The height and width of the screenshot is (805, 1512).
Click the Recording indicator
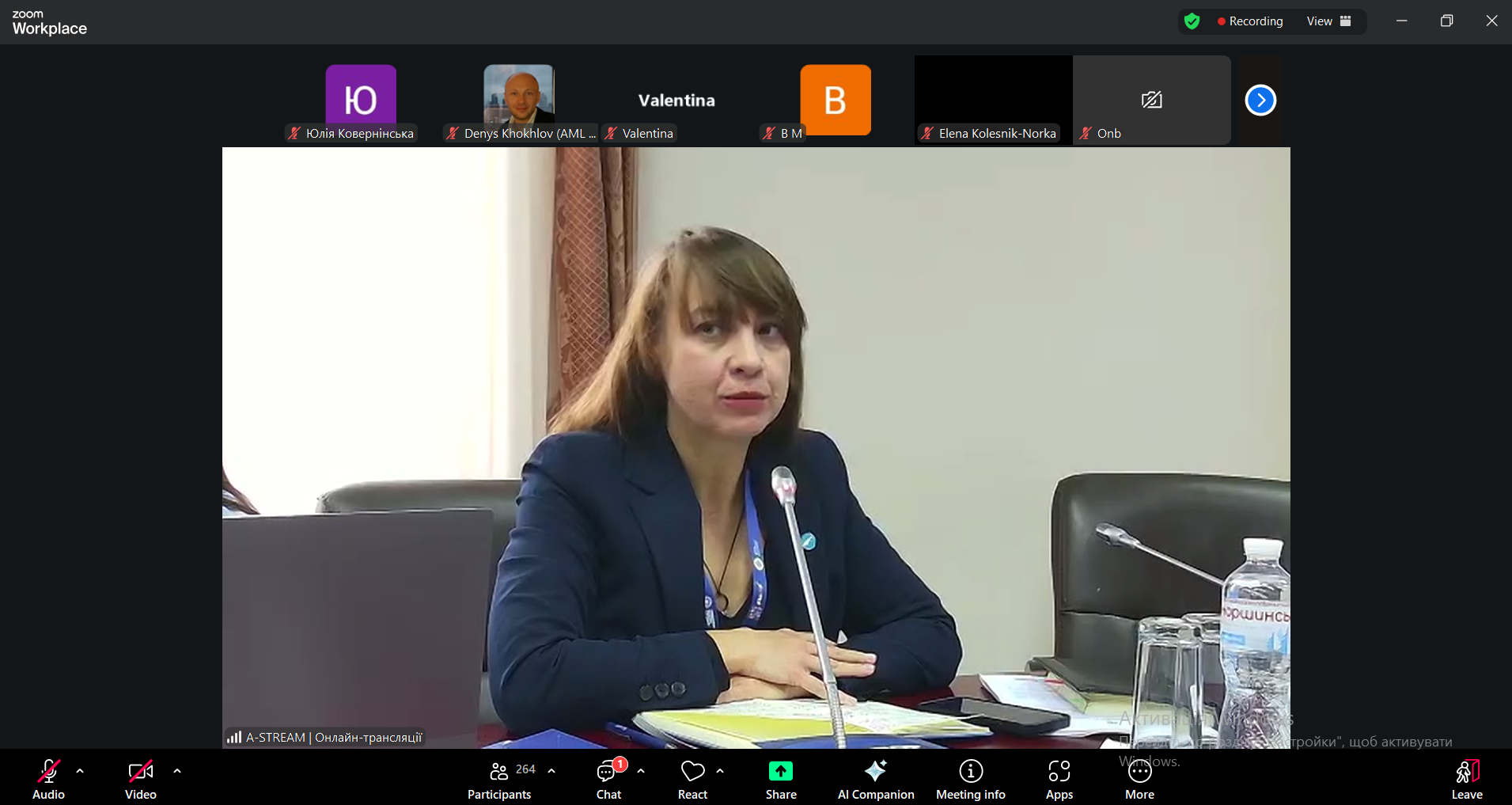pyautogui.click(x=1250, y=21)
